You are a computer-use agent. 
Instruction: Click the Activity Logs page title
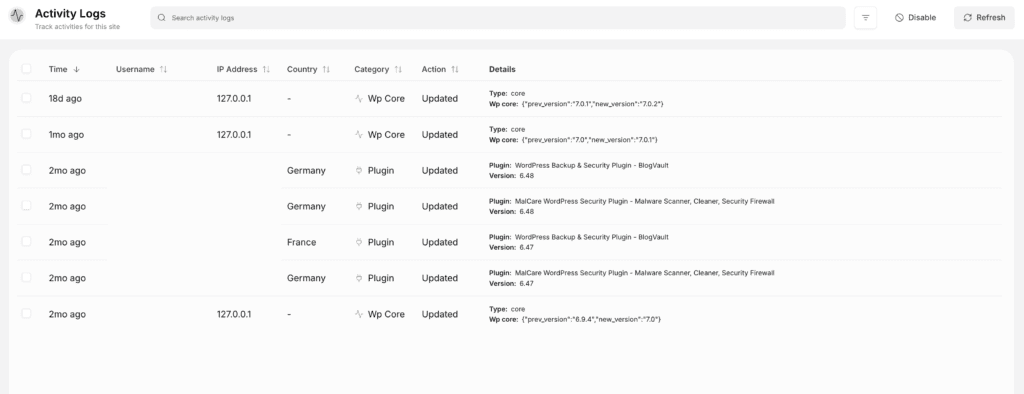pos(70,14)
